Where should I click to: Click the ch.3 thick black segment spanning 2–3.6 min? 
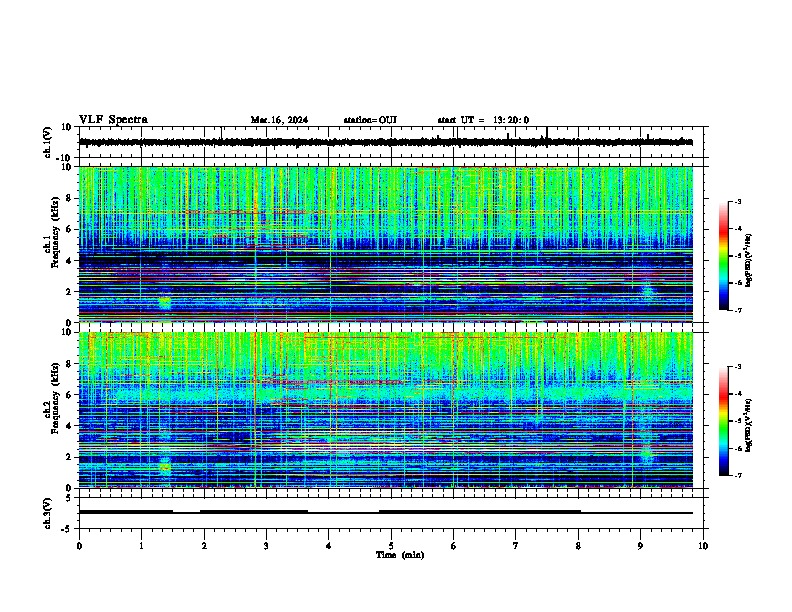[254, 512]
